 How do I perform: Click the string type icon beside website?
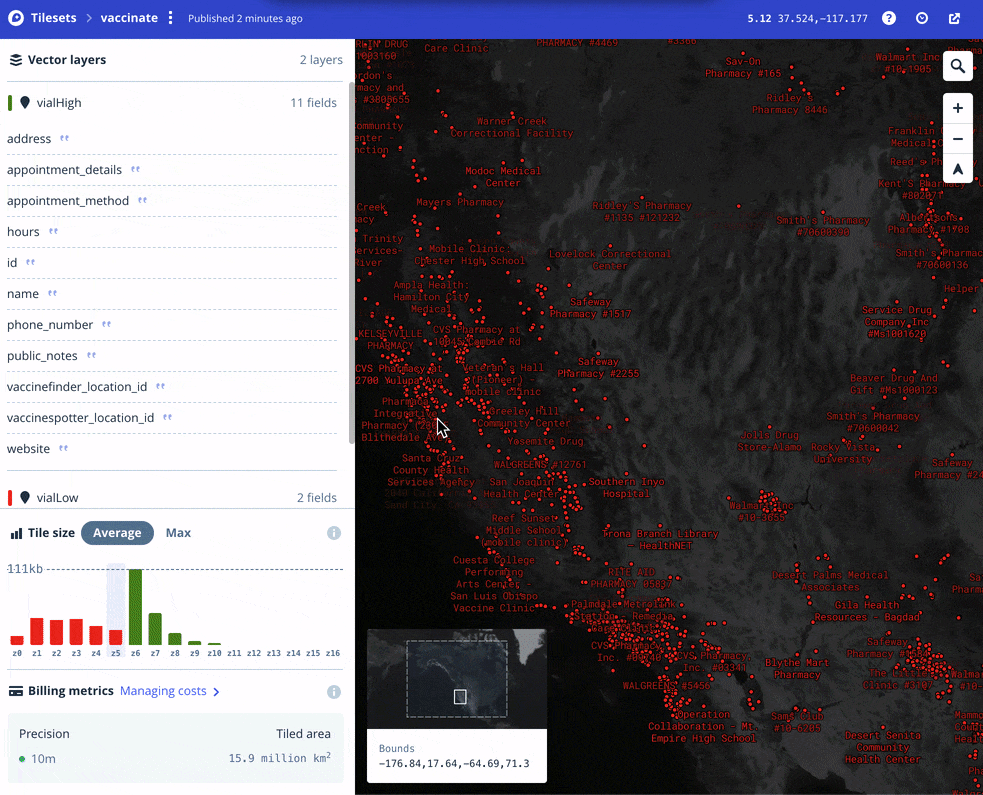(63, 448)
